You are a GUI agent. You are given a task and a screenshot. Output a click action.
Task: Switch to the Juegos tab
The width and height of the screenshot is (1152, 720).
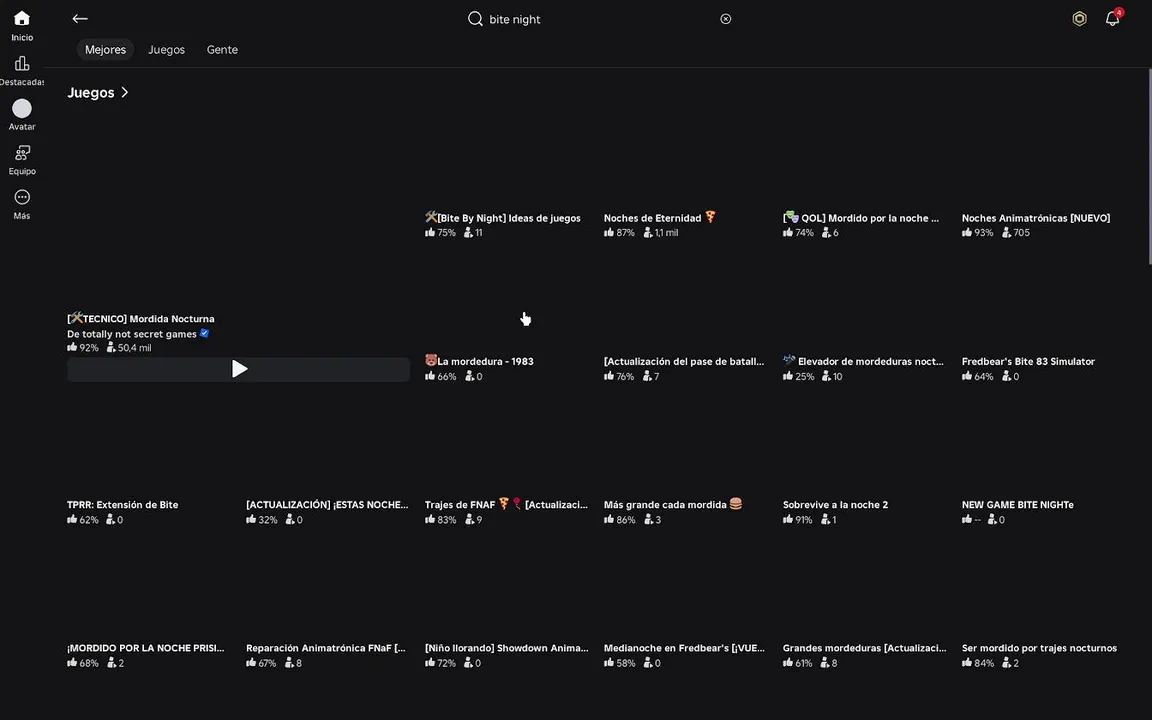[166, 49]
